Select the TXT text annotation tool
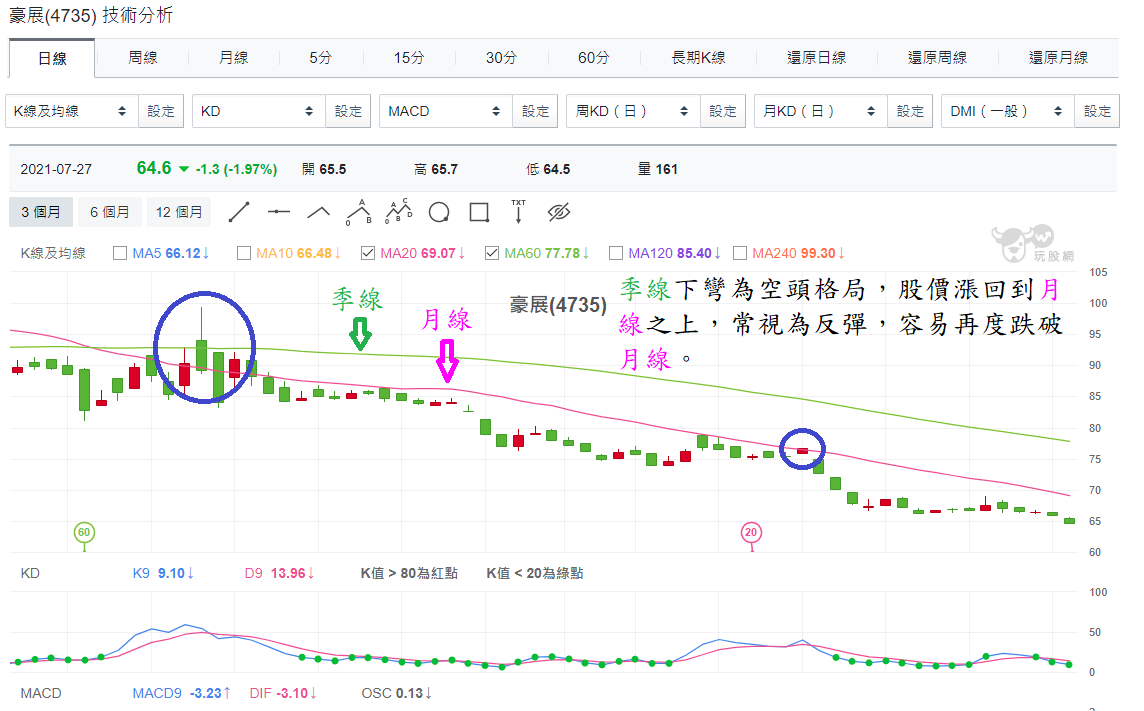 (x=519, y=212)
